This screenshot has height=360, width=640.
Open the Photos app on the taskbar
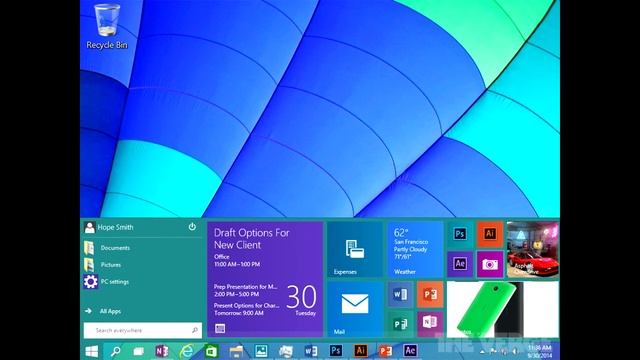(261, 351)
